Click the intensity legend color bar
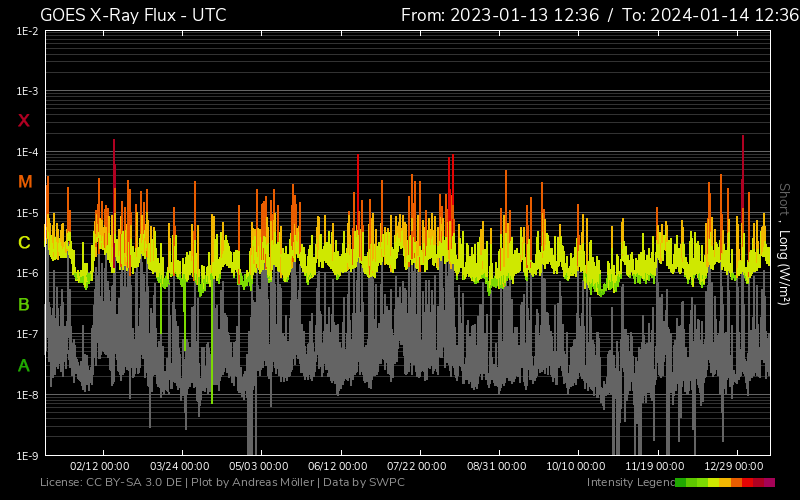This screenshot has width=800, height=500. pyautogui.click(x=724, y=483)
